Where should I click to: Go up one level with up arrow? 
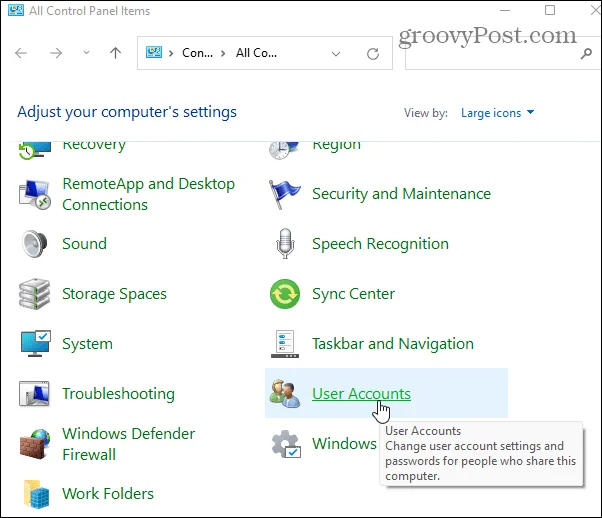coord(116,53)
